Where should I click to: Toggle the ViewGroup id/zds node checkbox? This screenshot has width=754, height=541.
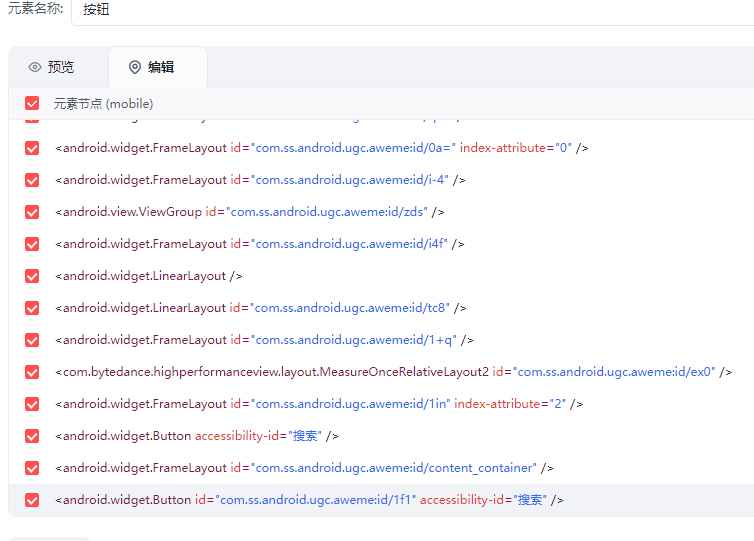tap(32, 212)
